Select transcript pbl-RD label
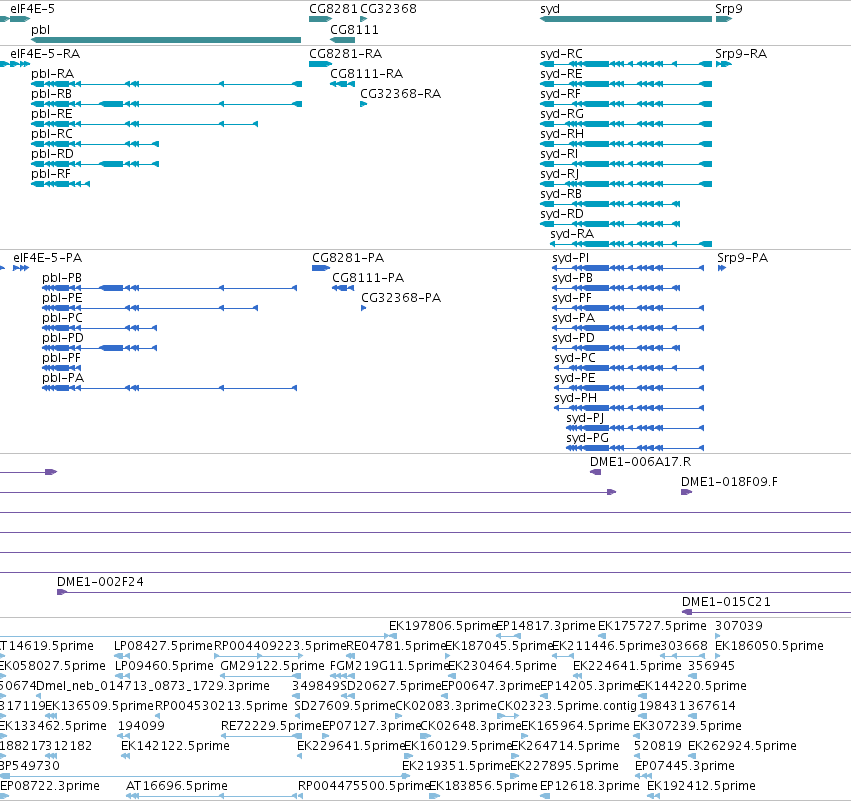851x801 pixels. pyautogui.click(x=53, y=154)
